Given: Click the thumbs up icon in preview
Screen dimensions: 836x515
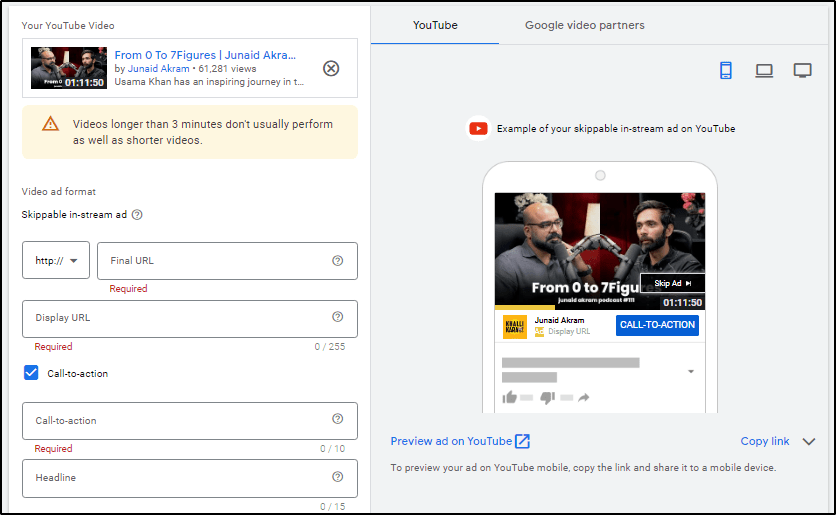Looking at the screenshot, I should coord(510,397).
